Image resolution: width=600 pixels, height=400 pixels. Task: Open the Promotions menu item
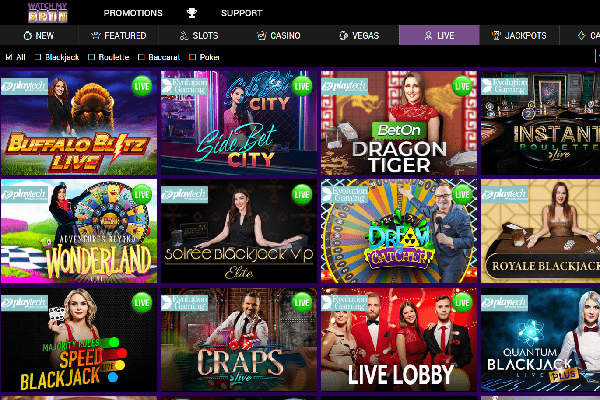click(133, 13)
